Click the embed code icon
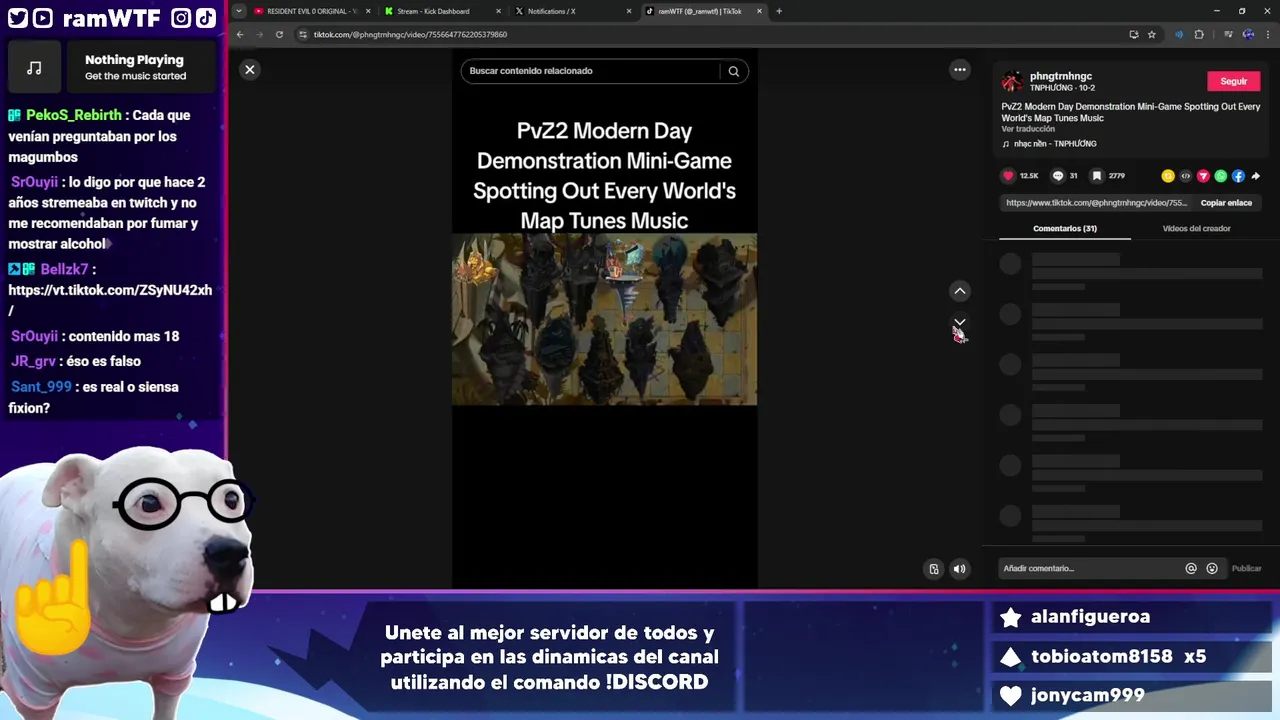1280x720 pixels. [x=1186, y=176]
